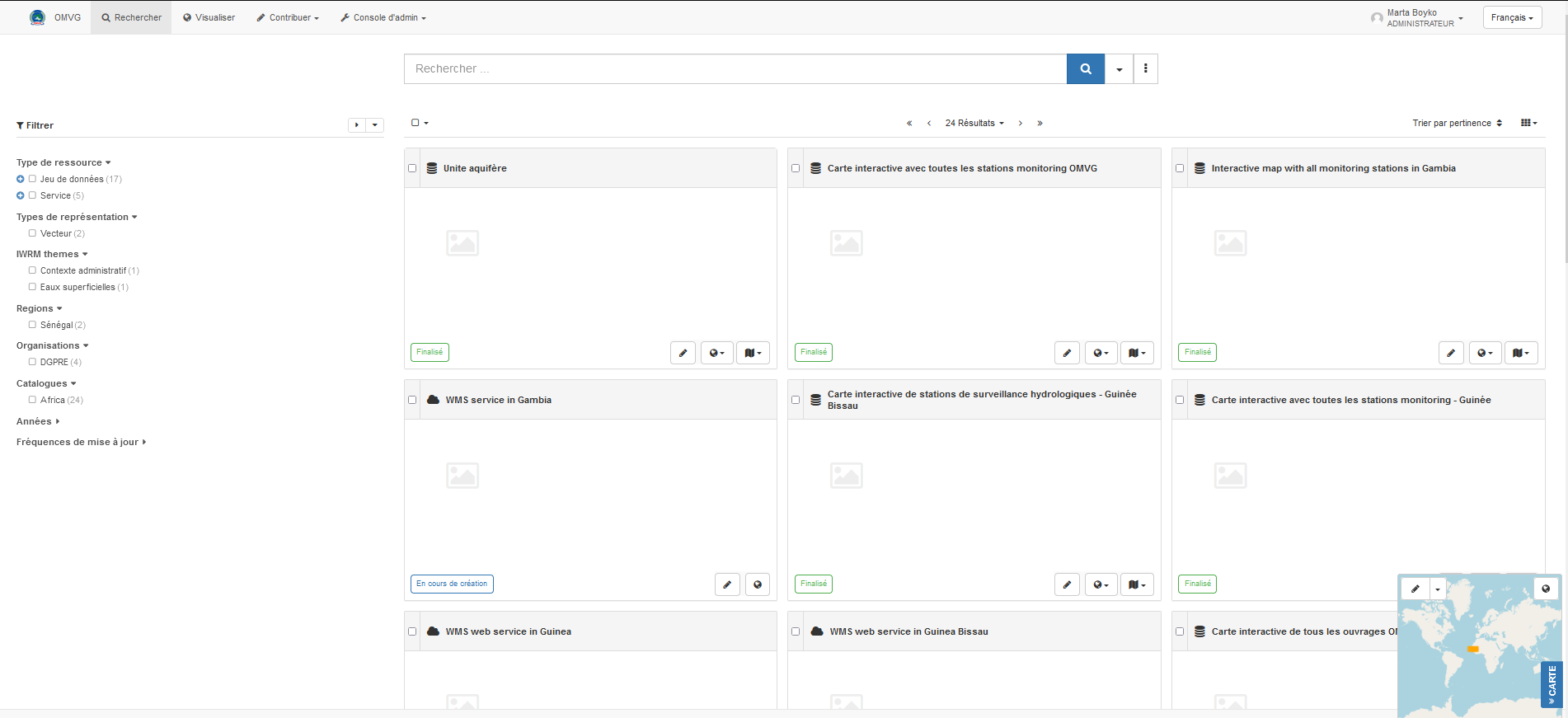
Task: Open the Contribuer menu
Action: pyautogui.click(x=287, y=17)
